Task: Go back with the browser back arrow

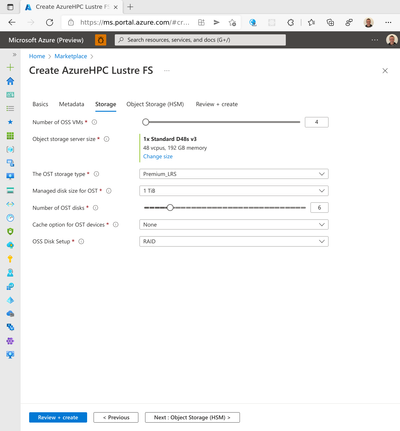Action: 12,22
